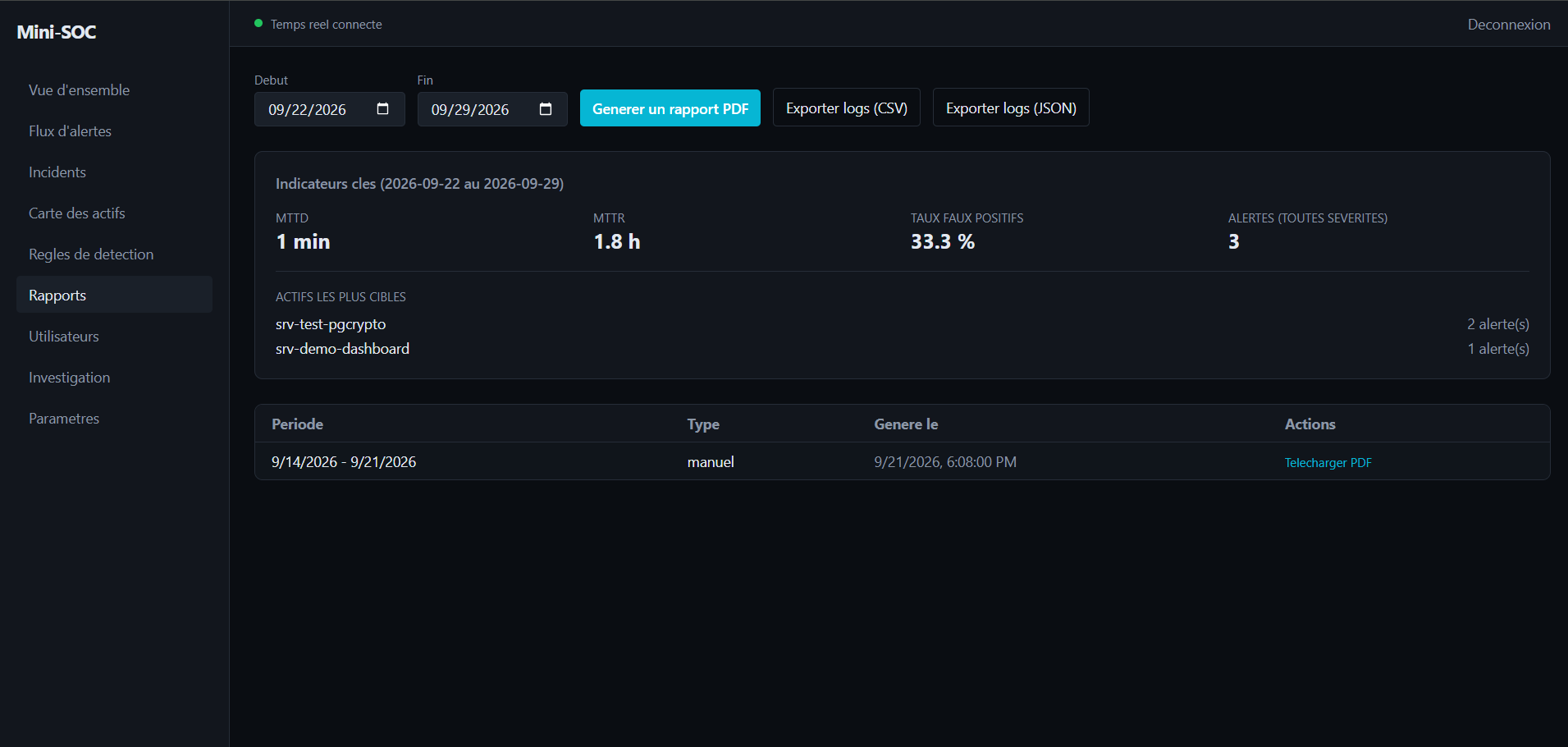
Task: Open the Debut date calendar picker icon
Action: (x=382, y=109)
